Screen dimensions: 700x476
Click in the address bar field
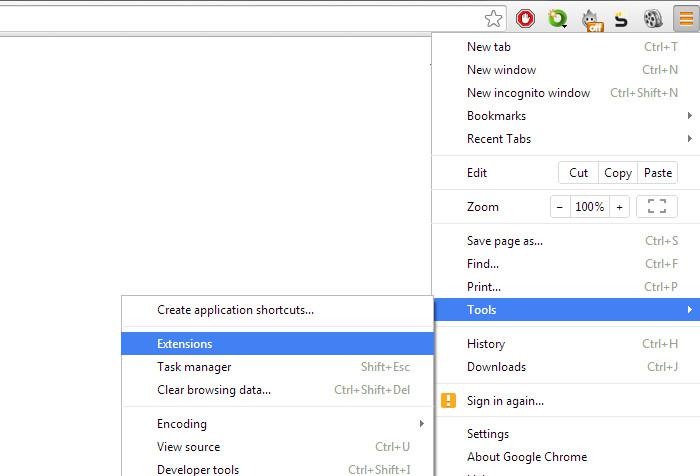pos(240,18)
